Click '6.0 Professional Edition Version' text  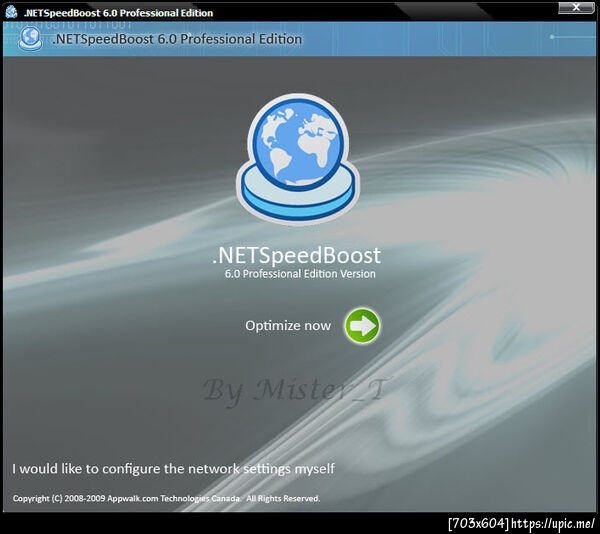[300, 274]
